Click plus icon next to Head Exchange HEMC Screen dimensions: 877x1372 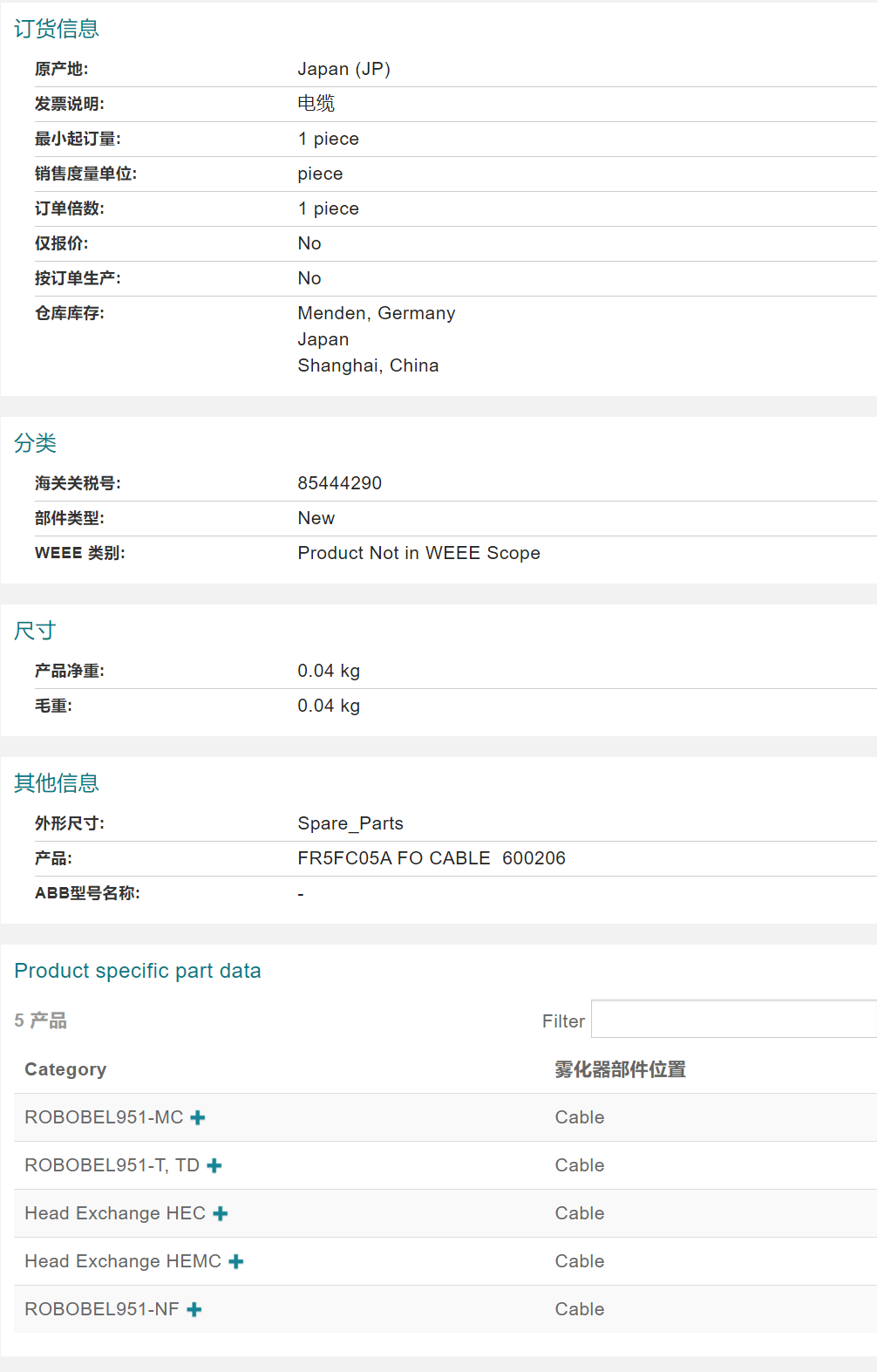[236, 1262]
